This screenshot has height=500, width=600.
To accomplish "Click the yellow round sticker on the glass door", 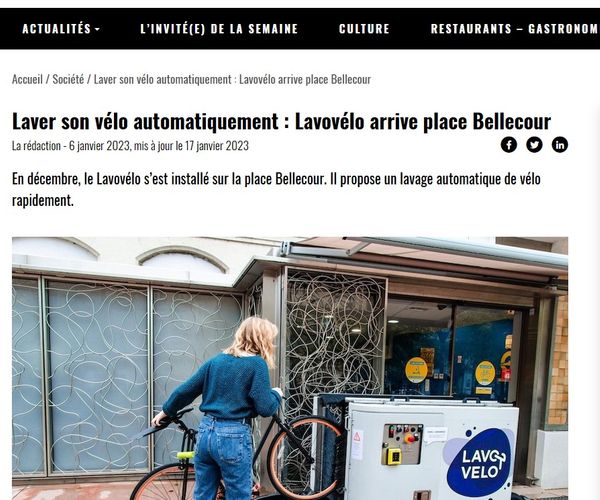I will pyautogui.click(x=416, y=370).
